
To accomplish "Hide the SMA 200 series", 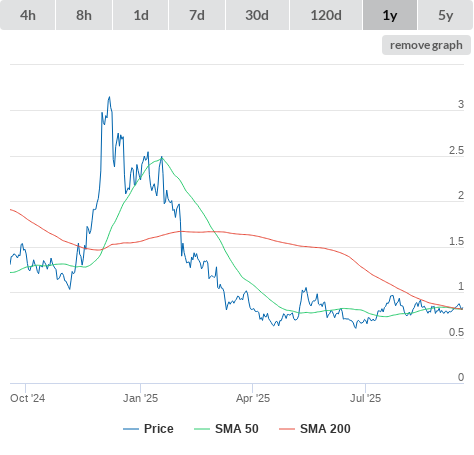I will (325, 429).
